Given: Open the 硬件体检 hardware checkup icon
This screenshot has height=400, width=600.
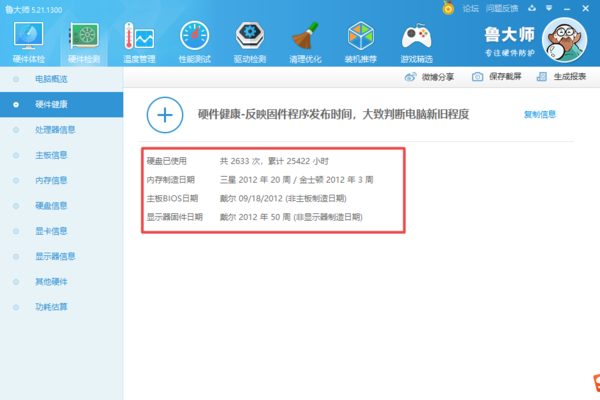Looking at the screenshot, I should [x=28, y=36].
